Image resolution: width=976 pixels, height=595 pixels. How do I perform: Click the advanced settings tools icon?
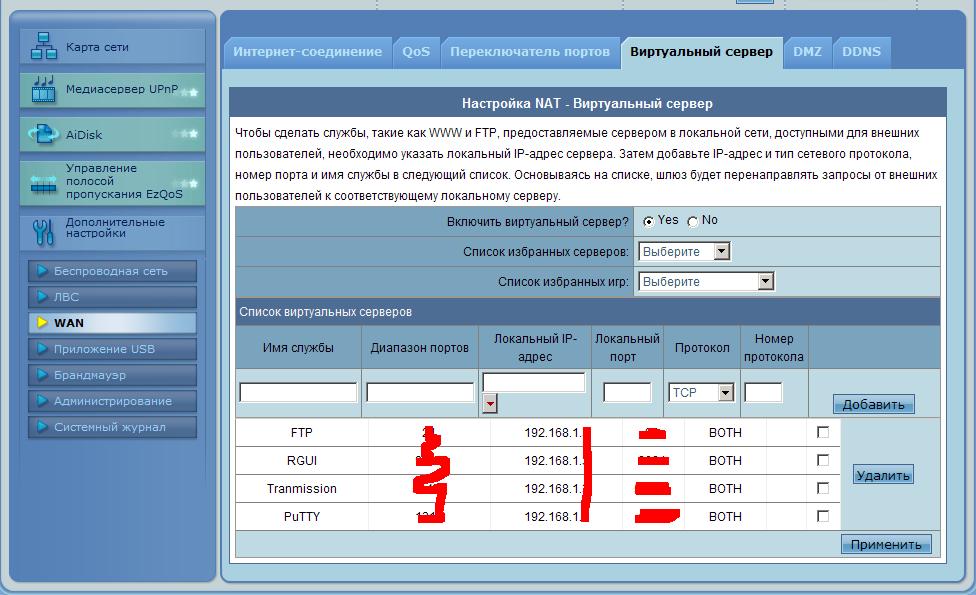coord(44,231)
